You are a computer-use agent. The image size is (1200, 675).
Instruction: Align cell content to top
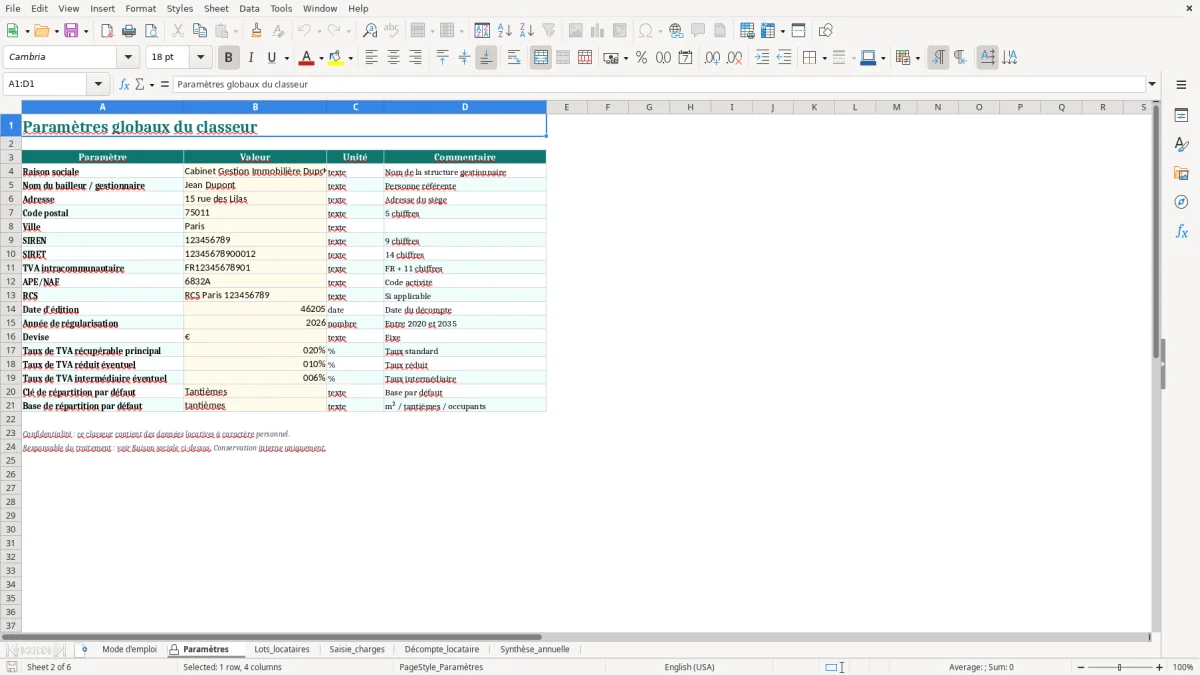443,58
